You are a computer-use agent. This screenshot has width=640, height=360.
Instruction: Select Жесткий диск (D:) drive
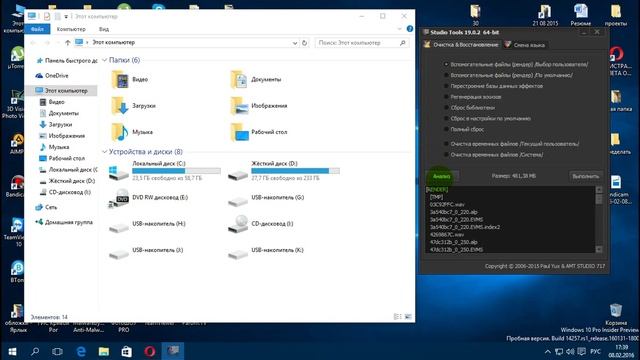(284, 171)
